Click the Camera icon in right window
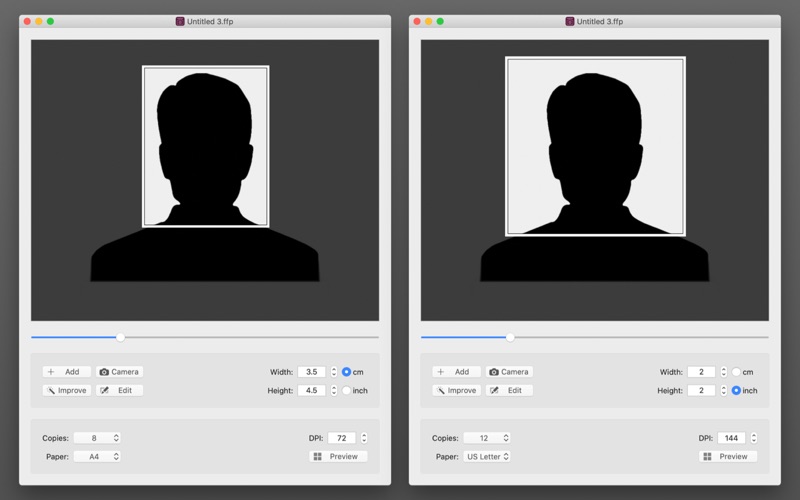Image resolution: width=800 pixels, height=500 pixels. 494,372
